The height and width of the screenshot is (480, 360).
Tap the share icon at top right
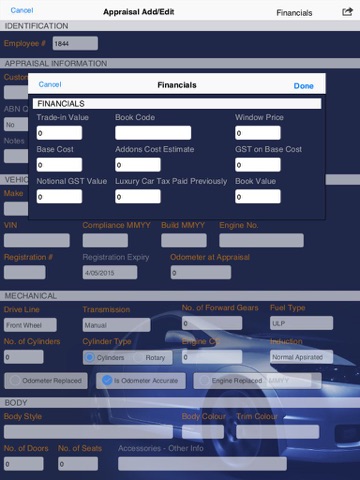tap(347, 12)
